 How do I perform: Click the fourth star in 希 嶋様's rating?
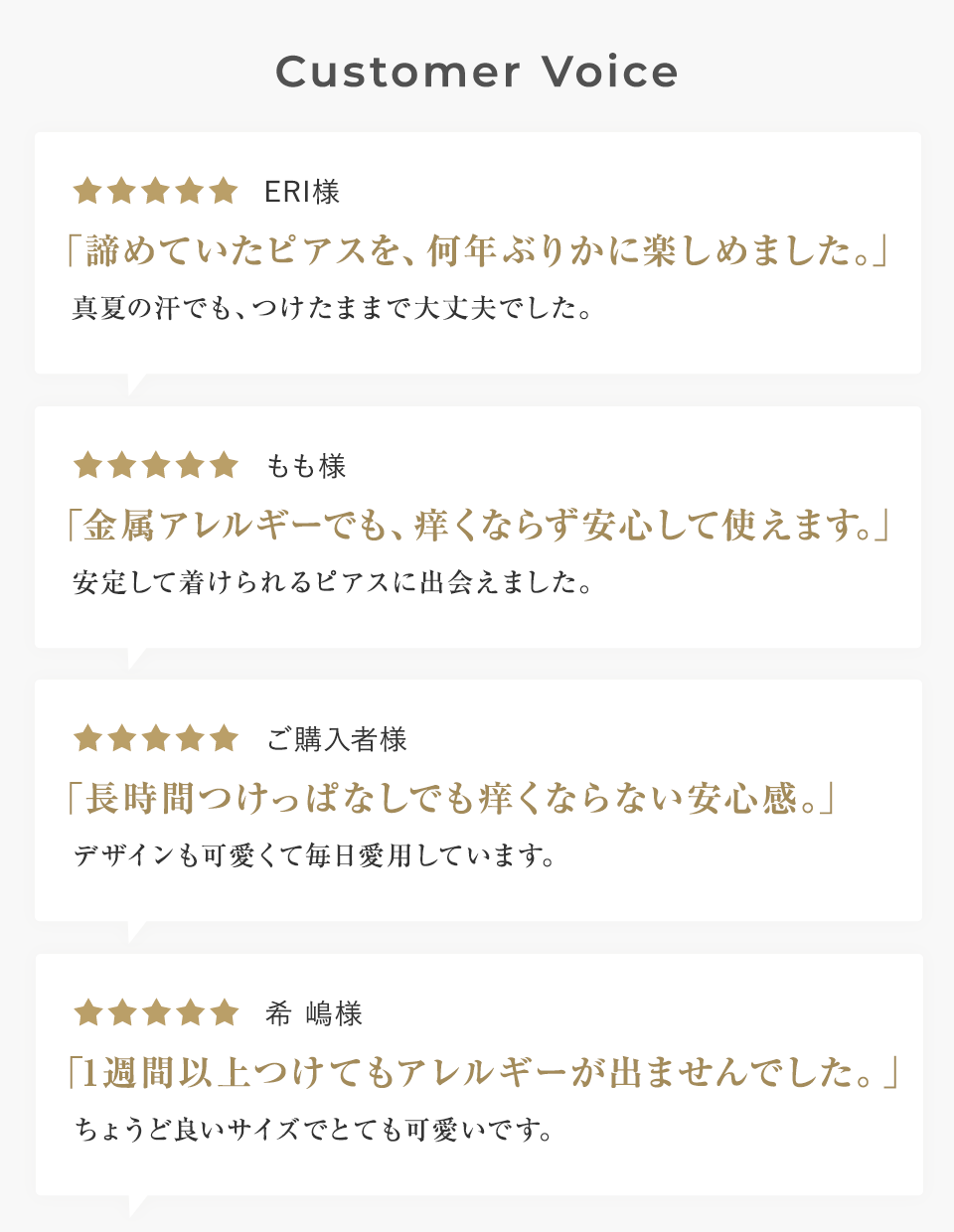pyautogui.click(x=191, y=1012)
